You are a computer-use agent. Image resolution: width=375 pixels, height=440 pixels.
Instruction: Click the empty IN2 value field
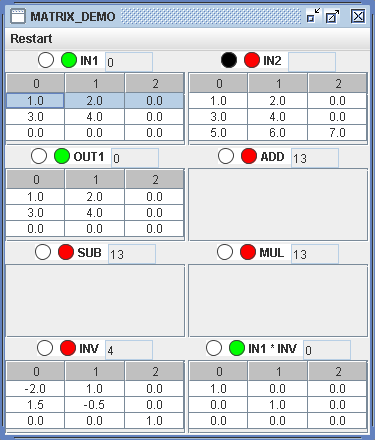click(312, 62)
